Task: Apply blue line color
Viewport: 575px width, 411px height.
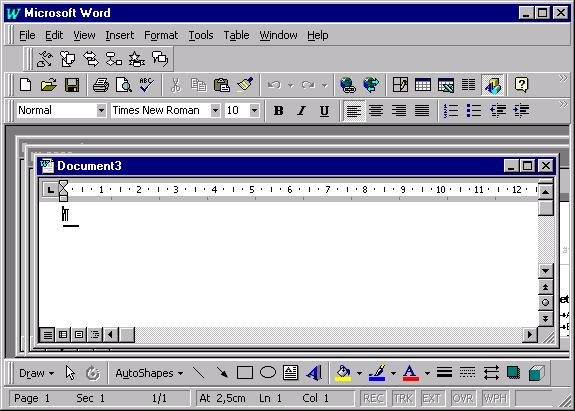Action: tap(377, 373)
